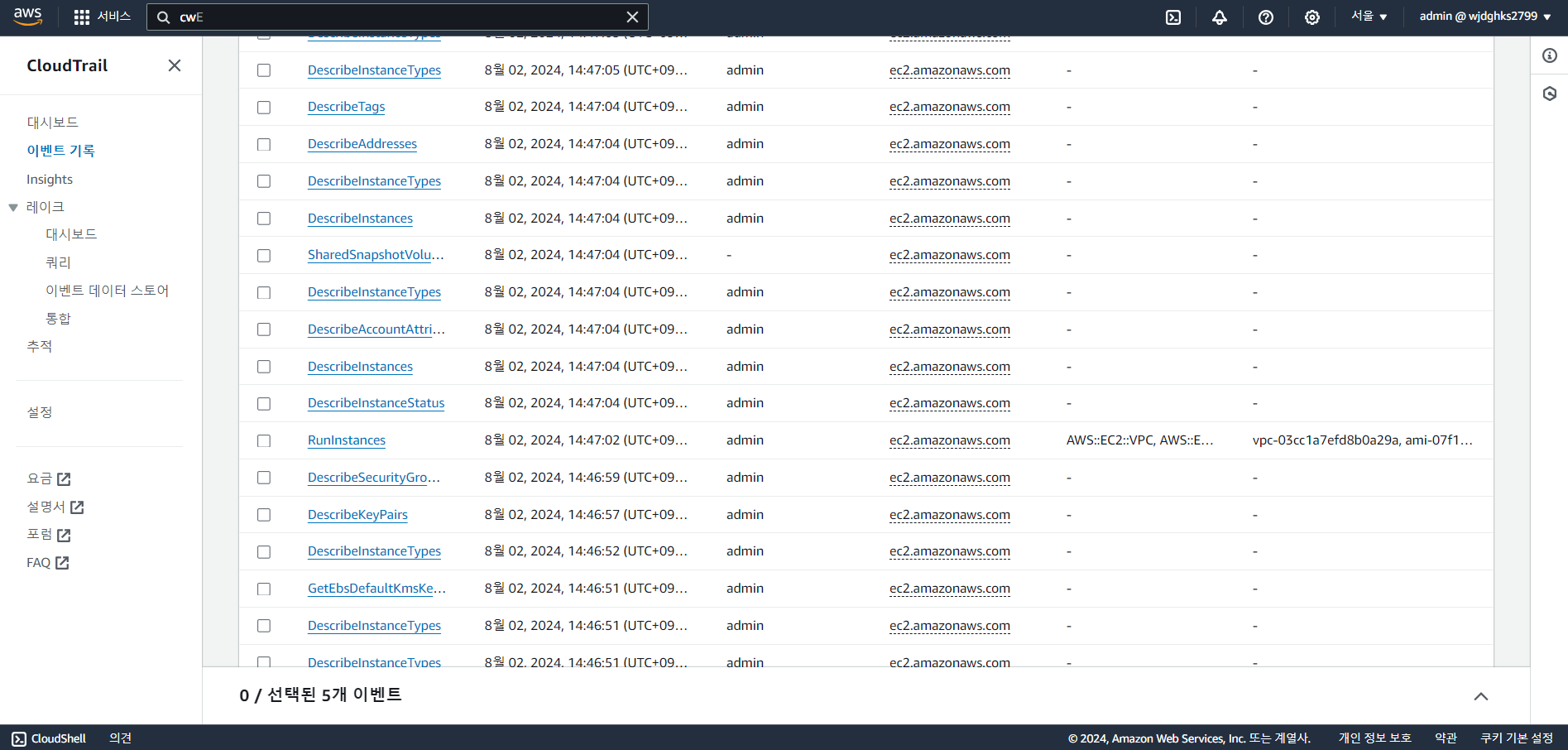This screenshot has width=1568, height=750.
Task: Clear the search box with the X icon
Action: click(632, 17)
